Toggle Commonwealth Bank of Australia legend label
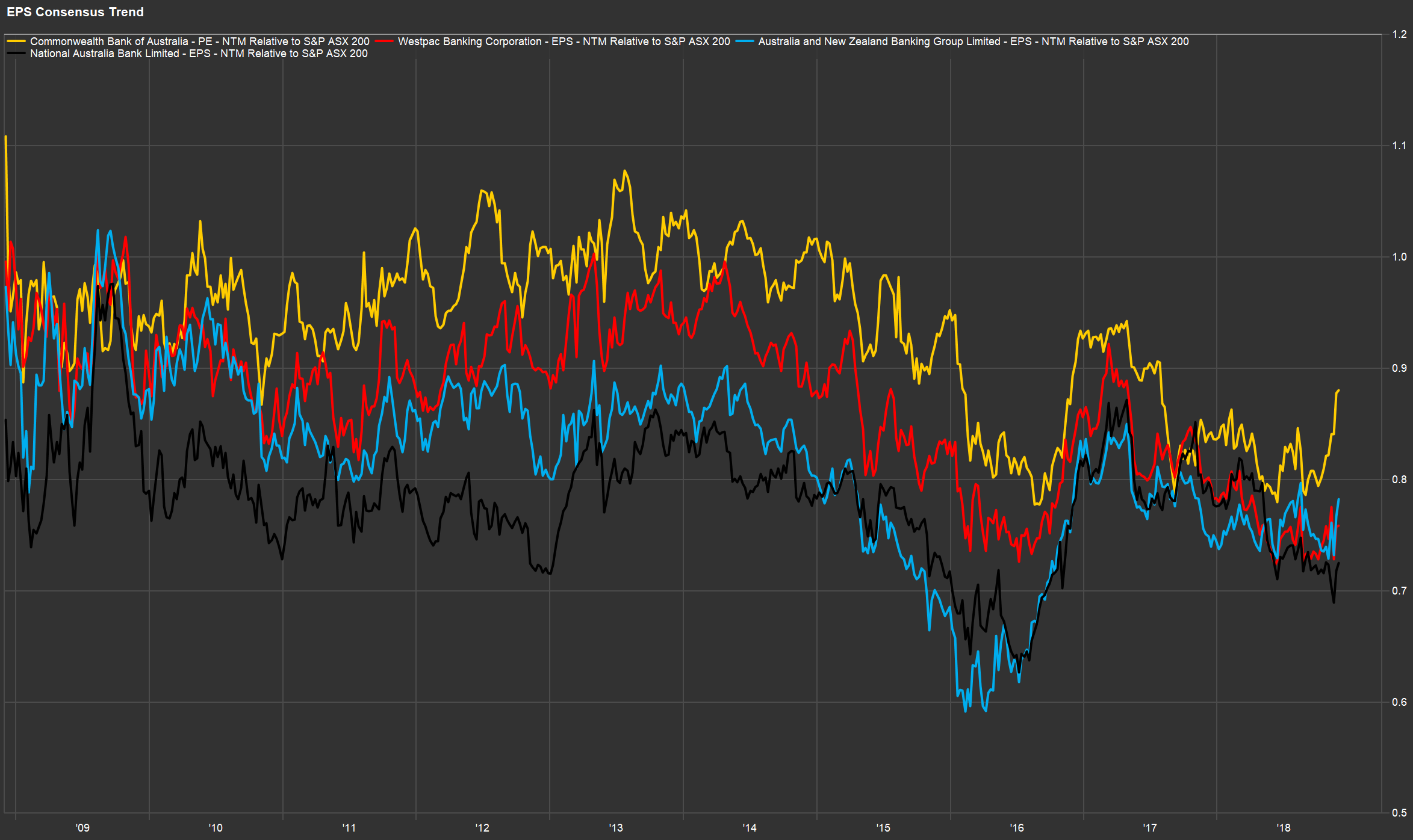Viewport: 1413px width, 840px height. tap(199, 42)
